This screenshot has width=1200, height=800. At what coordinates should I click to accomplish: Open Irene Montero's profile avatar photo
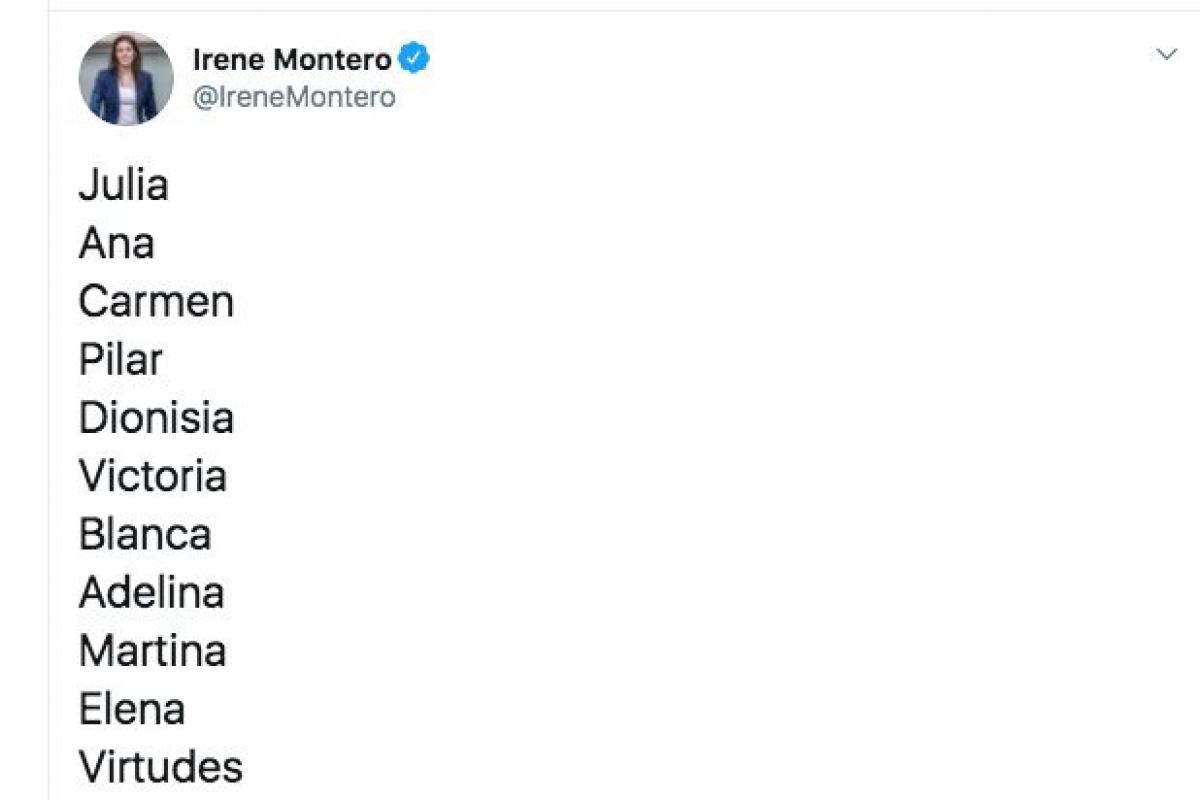(x=126, y=79)
